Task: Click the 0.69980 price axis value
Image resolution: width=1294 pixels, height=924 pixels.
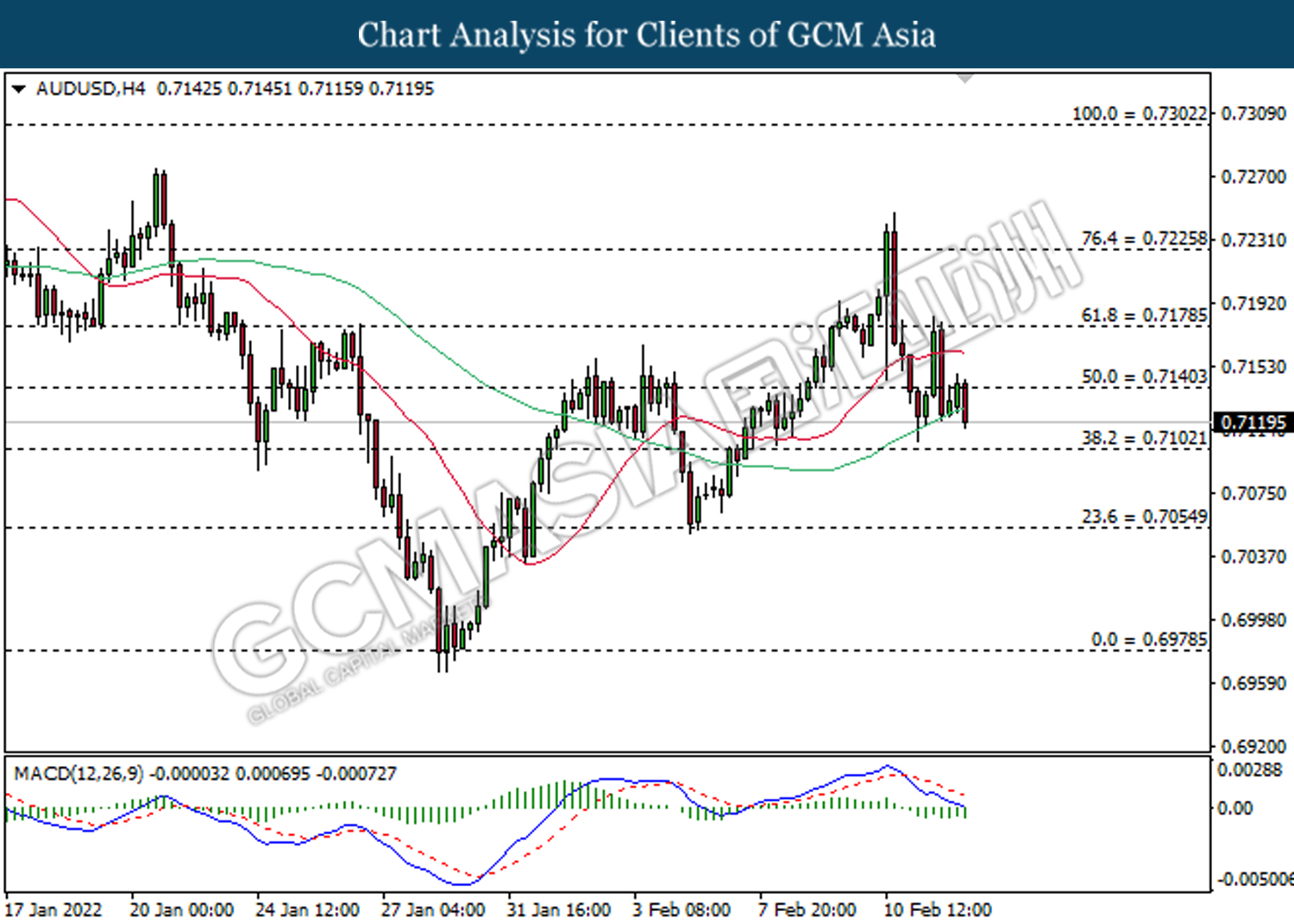Action: point(1253,620)
